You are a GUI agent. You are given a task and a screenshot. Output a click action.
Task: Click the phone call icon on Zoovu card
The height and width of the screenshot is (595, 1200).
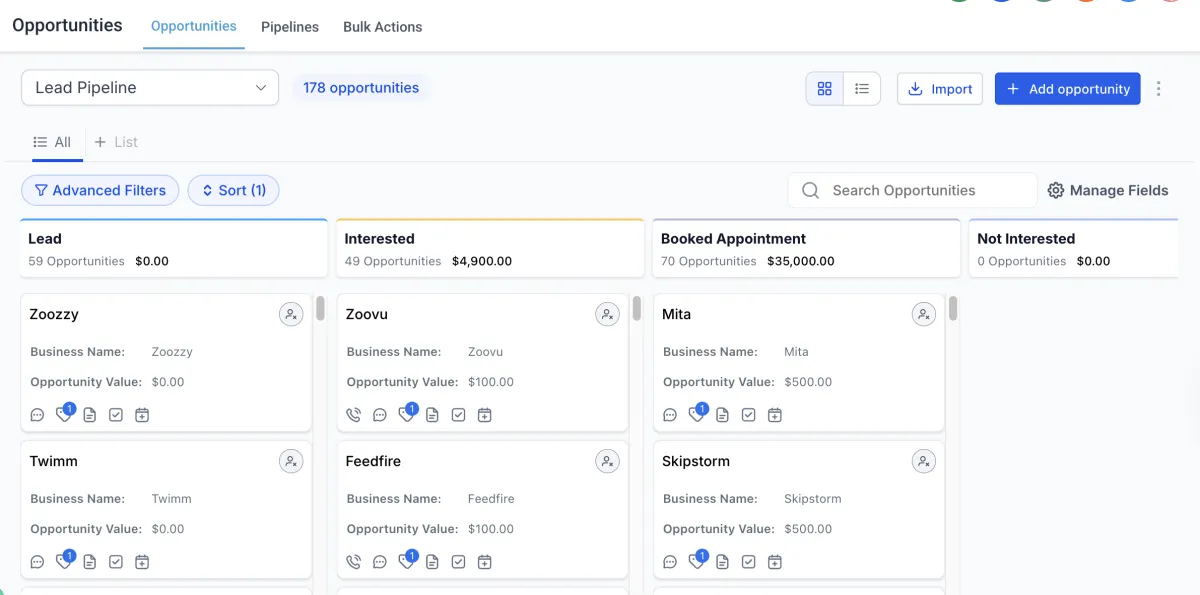click(353, 415)
